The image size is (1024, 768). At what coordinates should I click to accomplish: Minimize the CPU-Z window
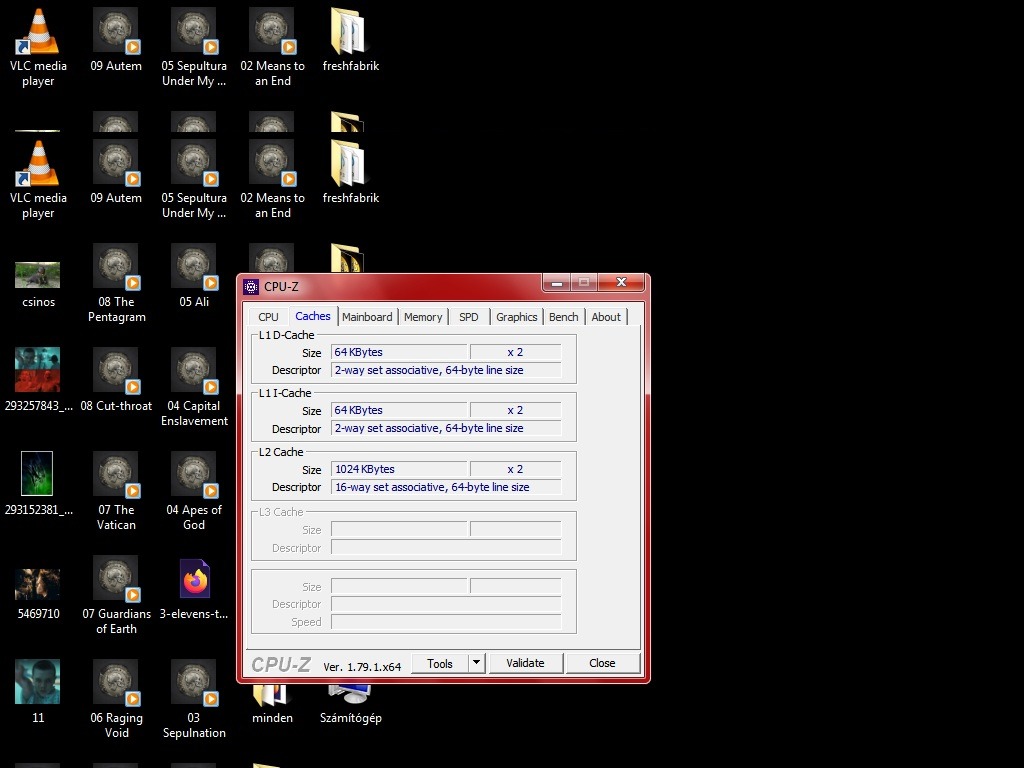coord(556,283)
